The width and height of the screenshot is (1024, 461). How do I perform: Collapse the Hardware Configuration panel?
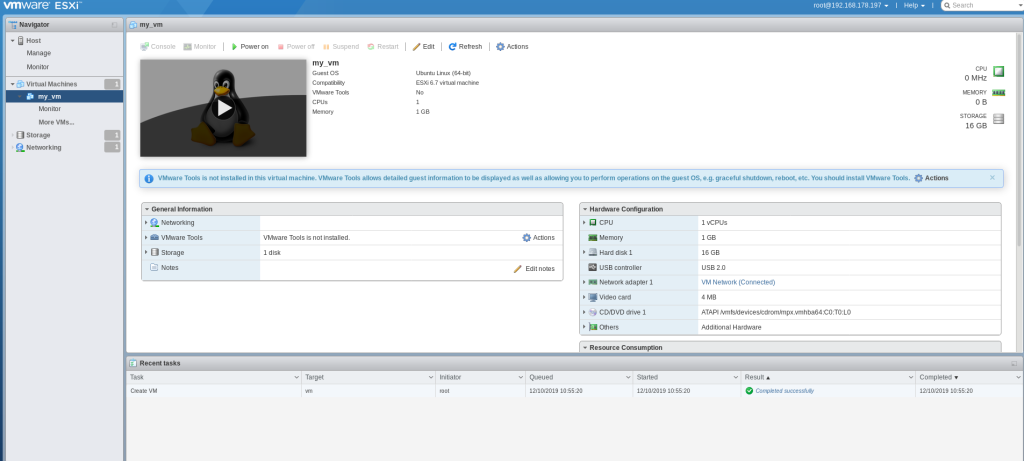[585, 210]
